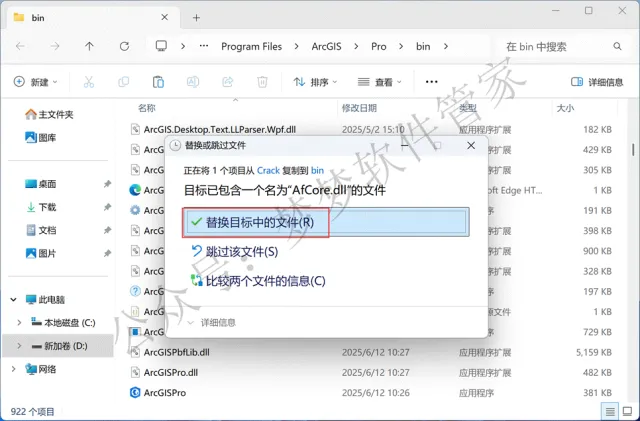Choose 替换目标中的文件(R)
This screenshot has width=640, height=421.
pyautogui.click(x=326, y=222)
